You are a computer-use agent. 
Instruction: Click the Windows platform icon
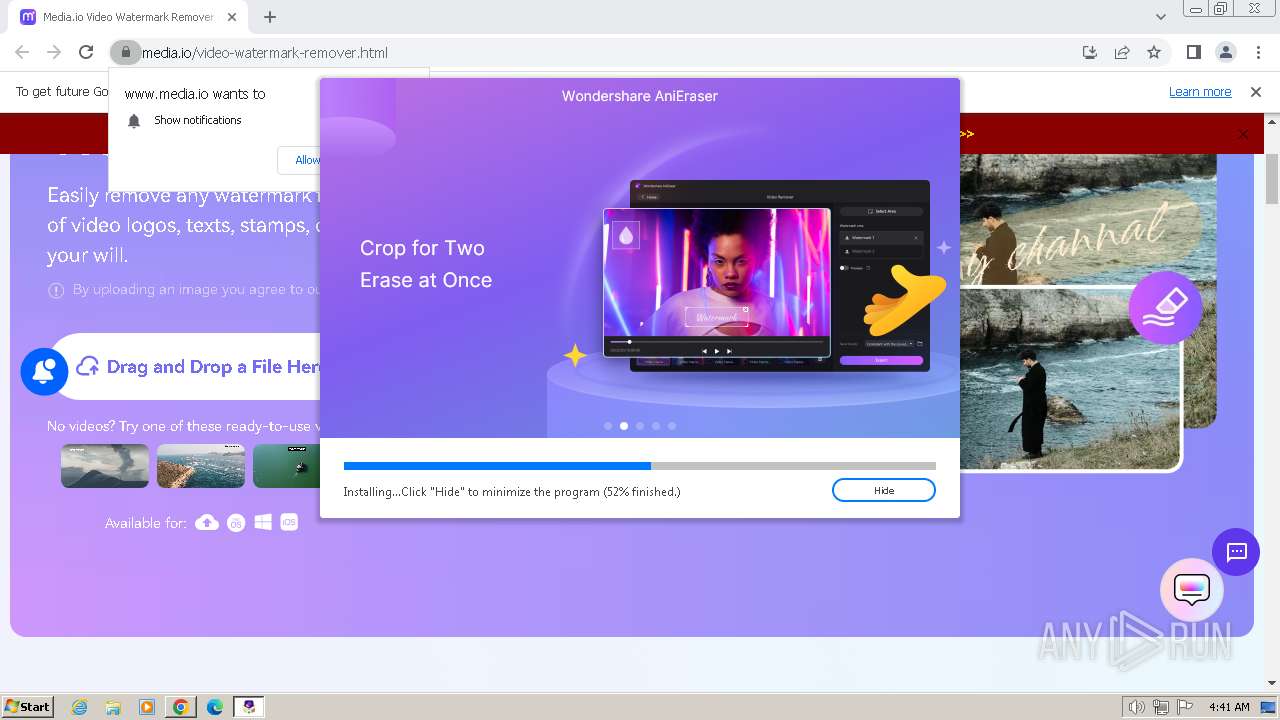(x=263, y=522)
